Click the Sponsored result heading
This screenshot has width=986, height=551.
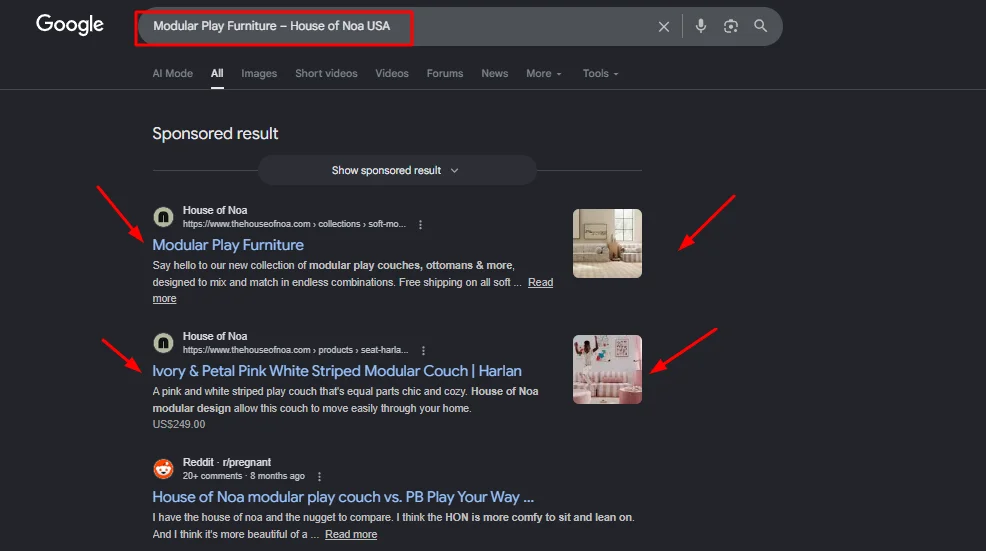coord(215,133)
